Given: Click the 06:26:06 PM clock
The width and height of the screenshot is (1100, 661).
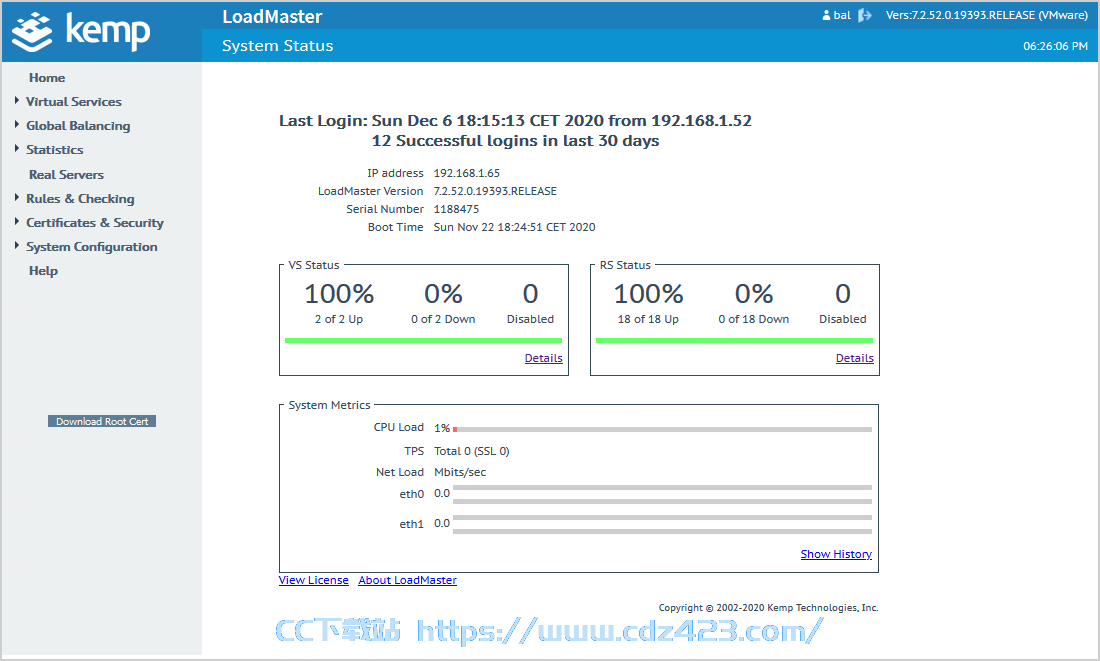Looking at the screenshot, I should tap(1055, 46).
